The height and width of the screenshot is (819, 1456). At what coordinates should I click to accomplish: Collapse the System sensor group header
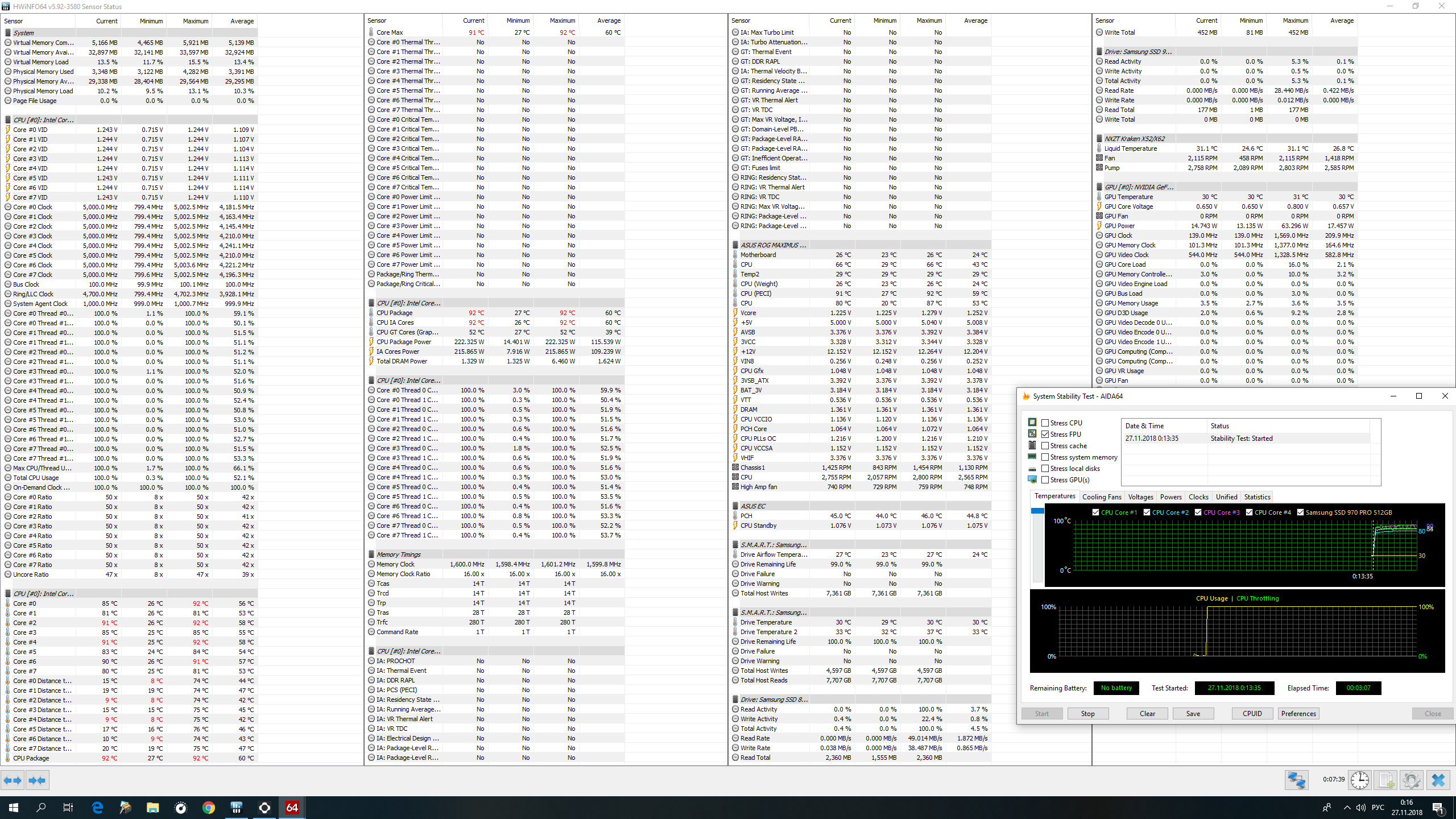[x=24, y=33]
